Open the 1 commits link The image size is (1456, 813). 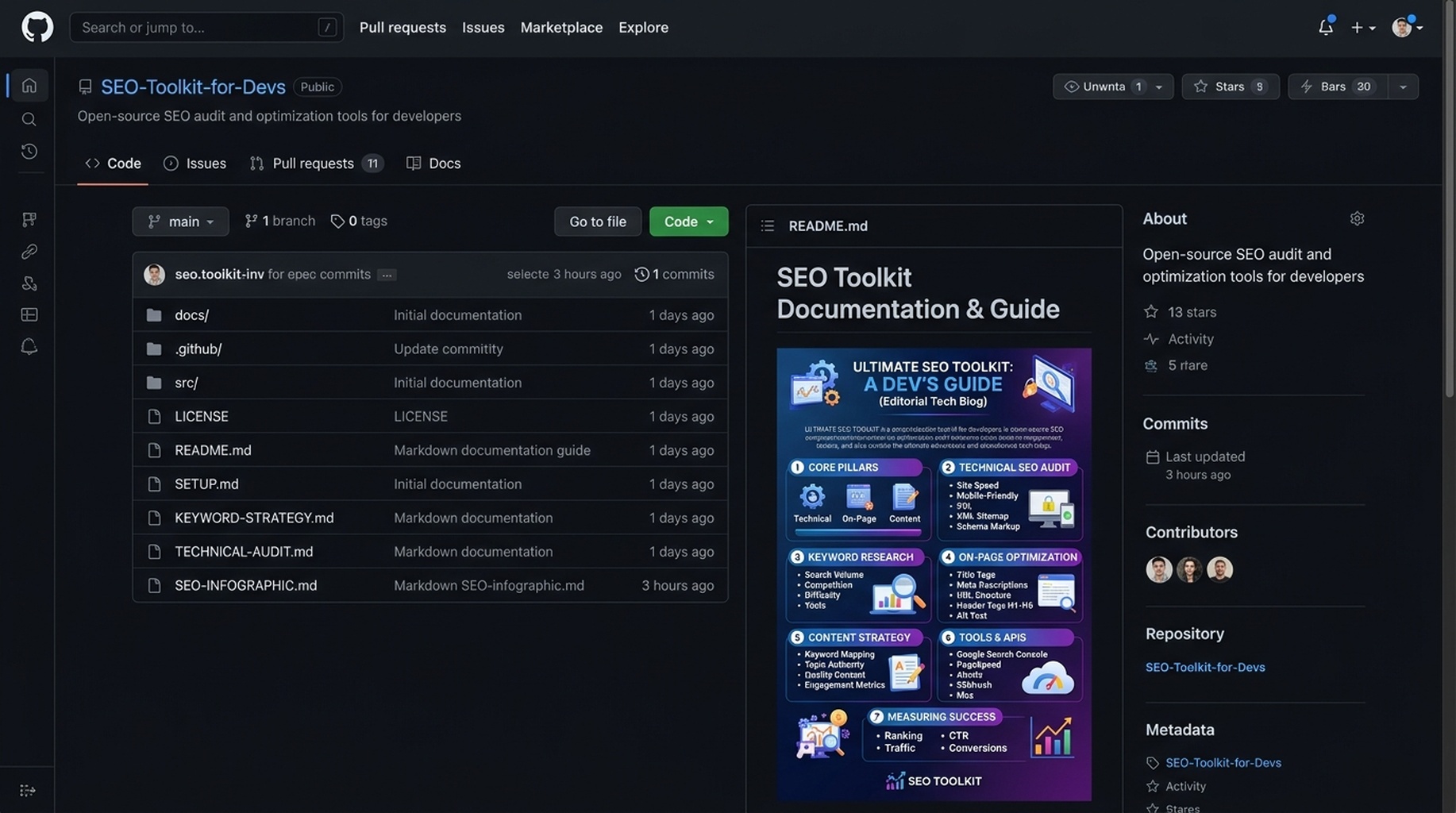(674, 274)
